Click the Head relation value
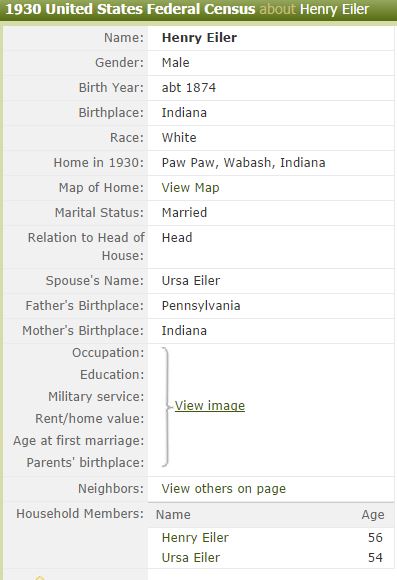Viewport: 397px width, 580px height. (177, 237)
